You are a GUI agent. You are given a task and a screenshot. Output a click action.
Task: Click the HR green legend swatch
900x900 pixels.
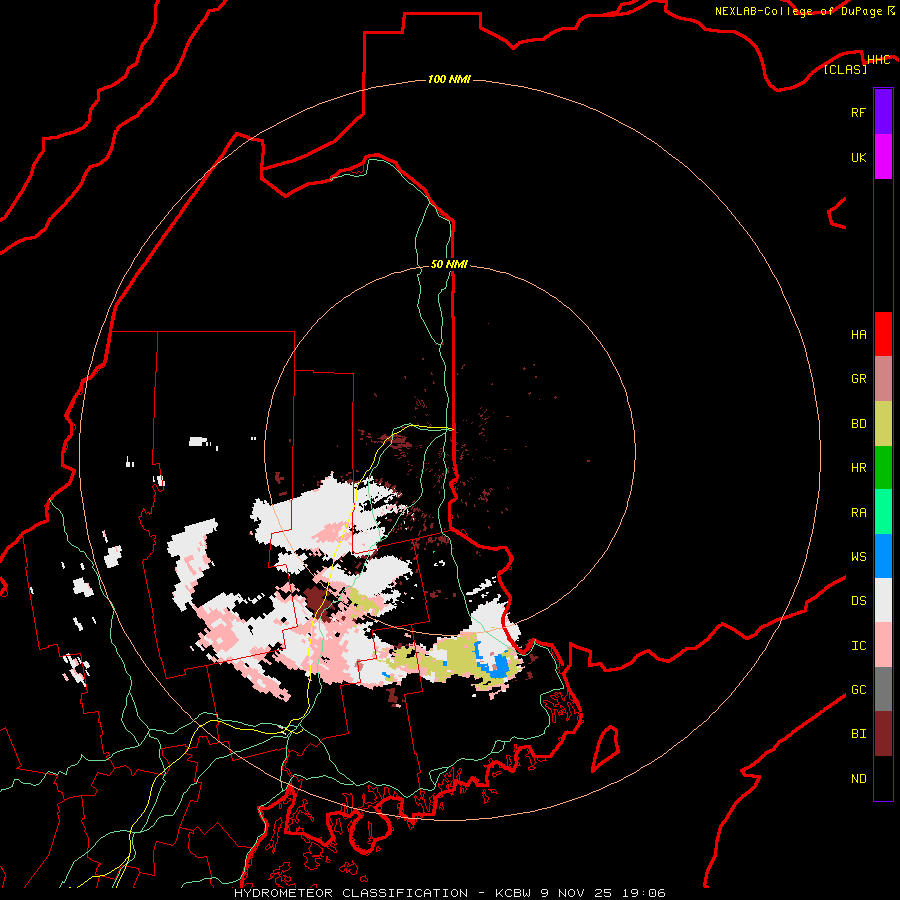coord(883,468)
